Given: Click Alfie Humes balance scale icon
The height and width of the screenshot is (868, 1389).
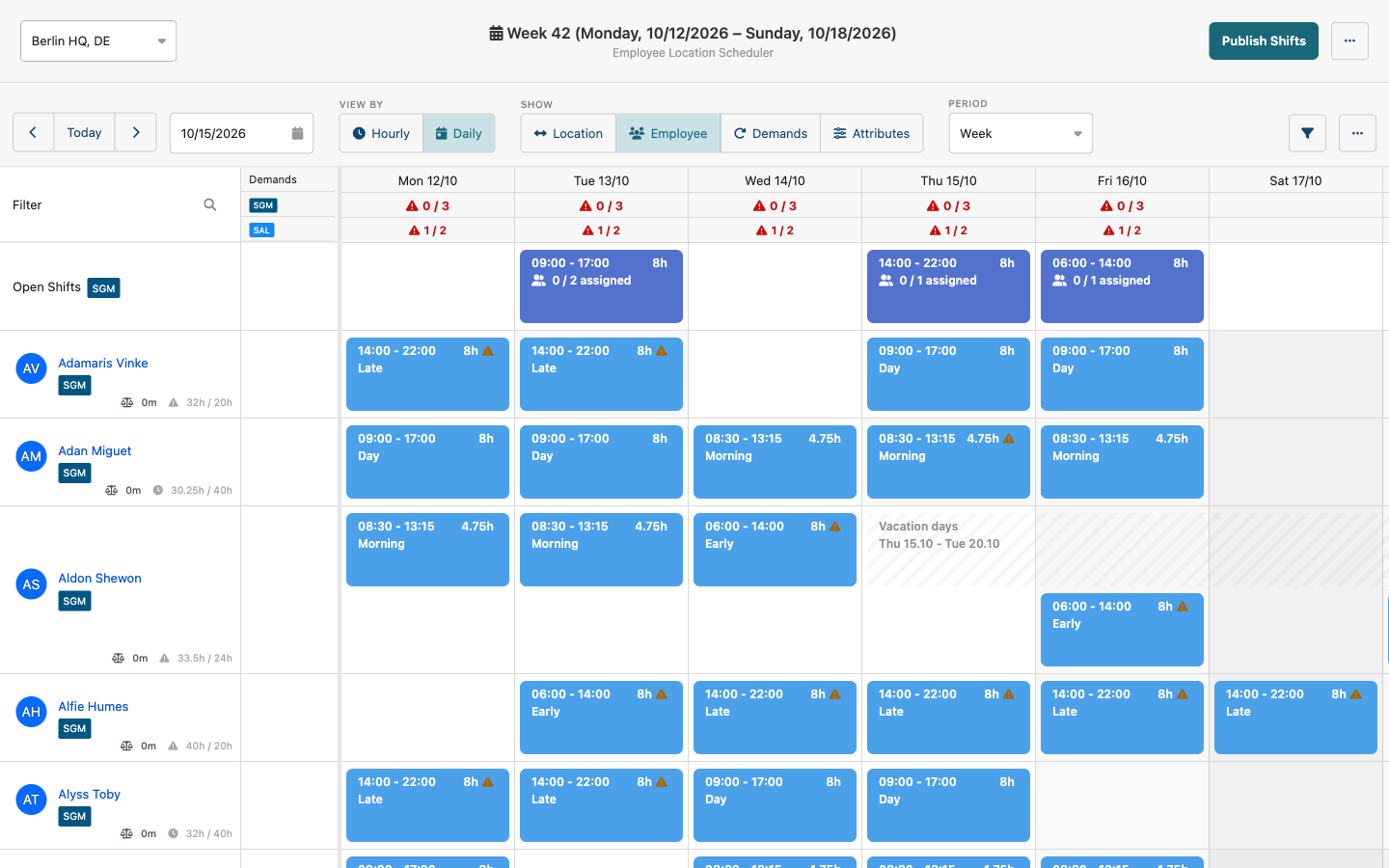Looking at the screenshot, I should coord(126,746).
